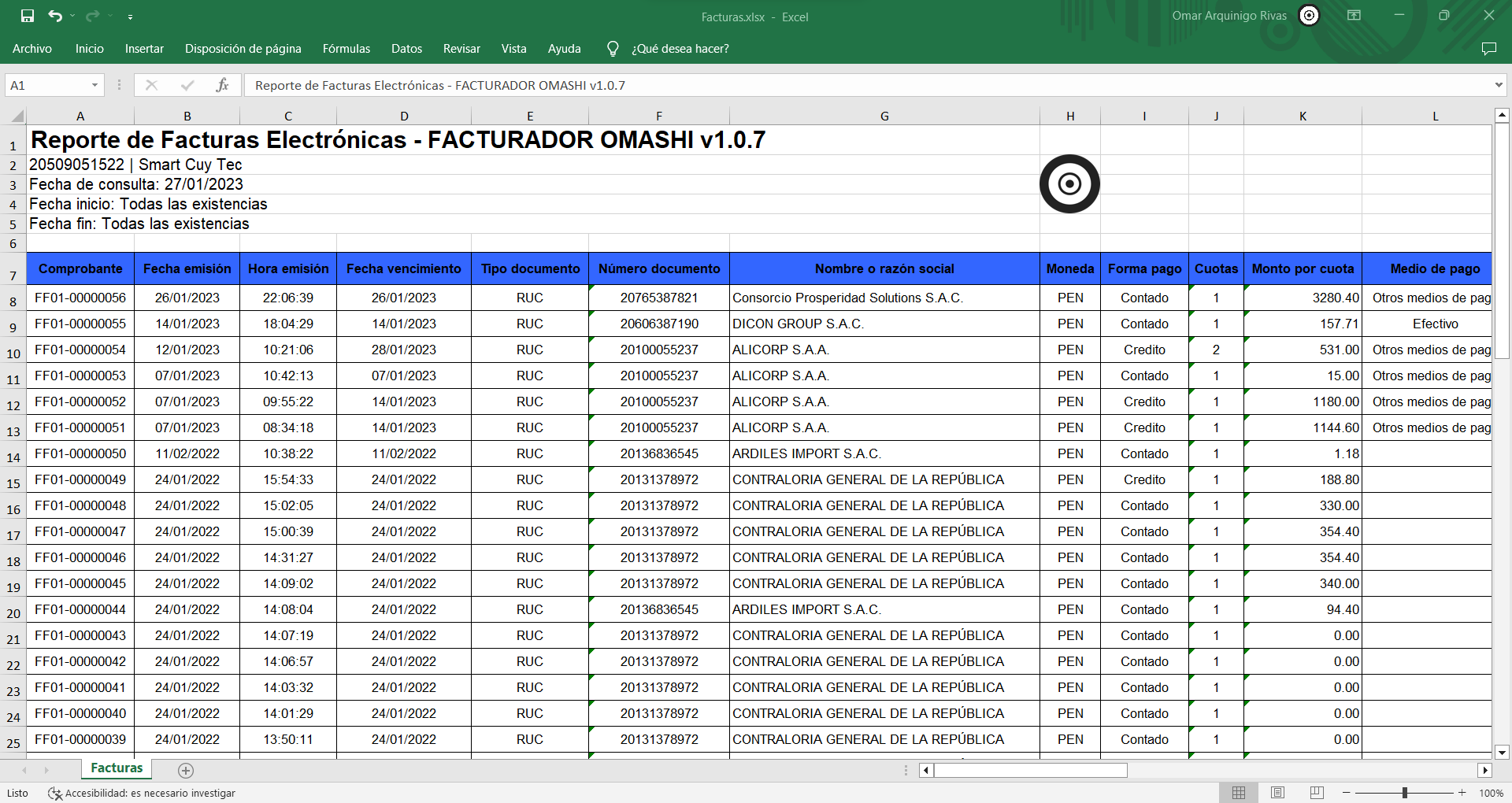Image resolution: width=1512 pixels, height=803 pixels.
Task: Go to the Fórmulas tab
Action: pyautogui.click(x=346, y=49)
